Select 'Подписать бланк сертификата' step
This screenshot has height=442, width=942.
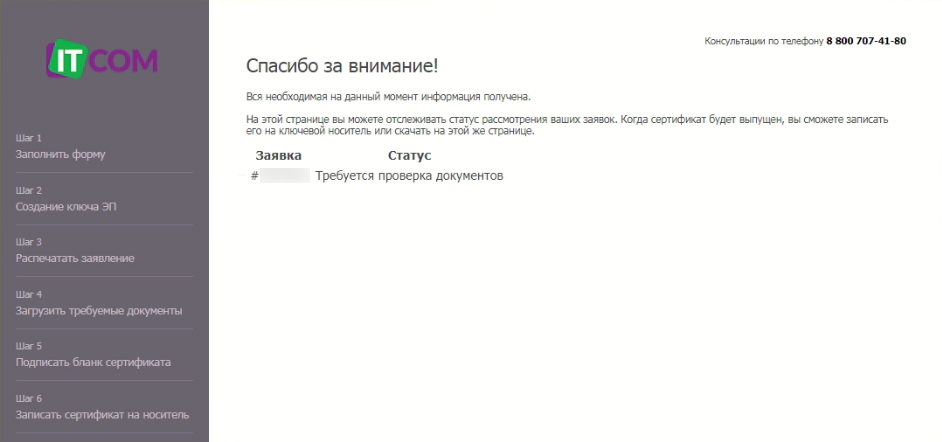click(93, 362)
